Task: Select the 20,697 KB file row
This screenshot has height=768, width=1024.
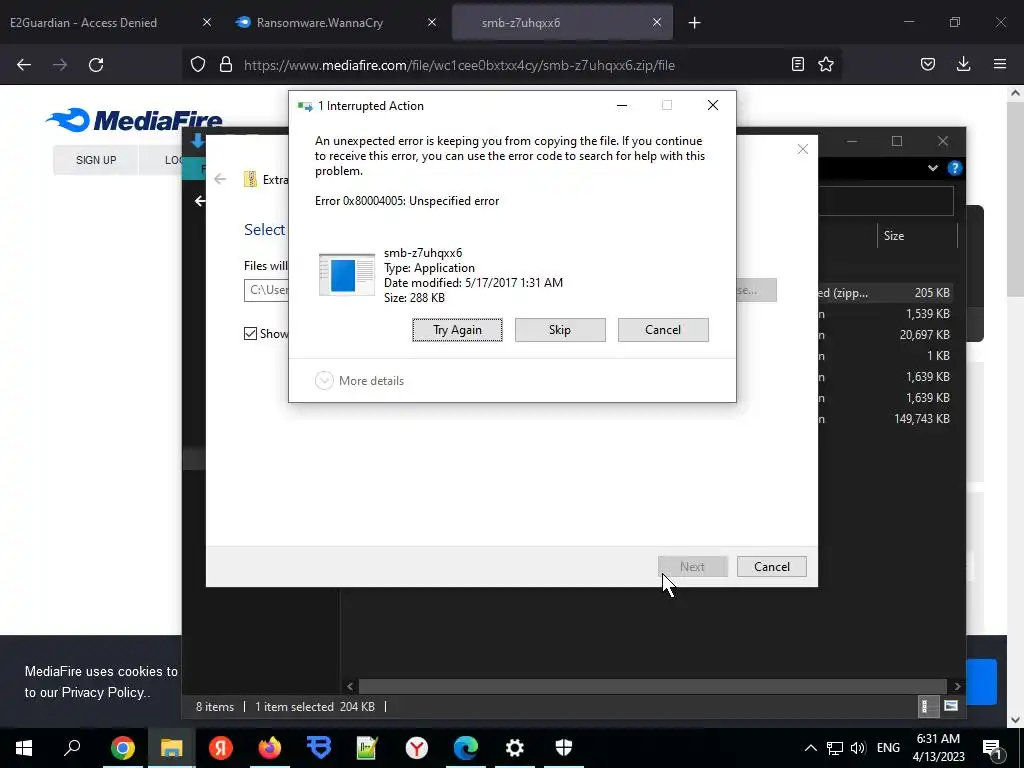Action: click(x=885, y=335)
